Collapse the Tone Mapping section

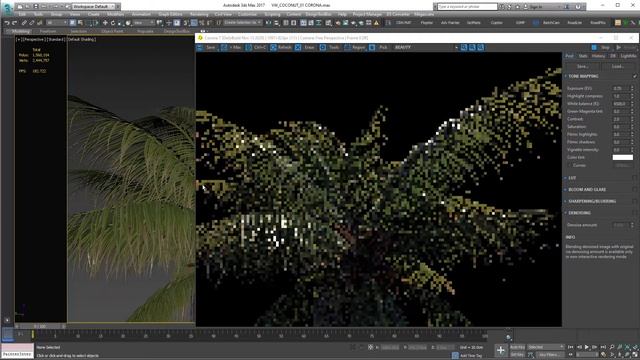click(566, 76)
